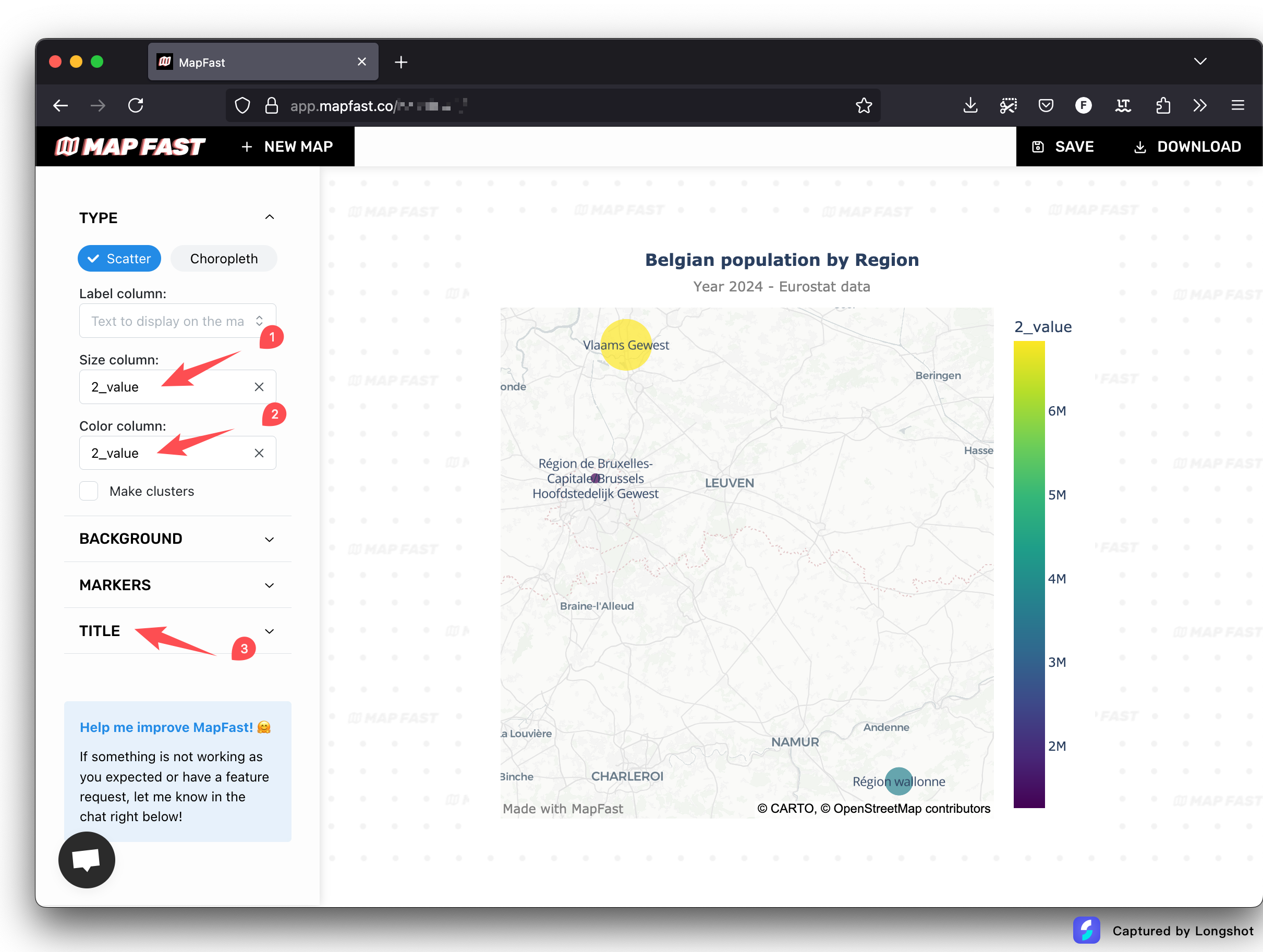Viewport: 1263px width, 952px height.
Task: Open the browser extensions puzzle icon
Action: (1162, 106)
